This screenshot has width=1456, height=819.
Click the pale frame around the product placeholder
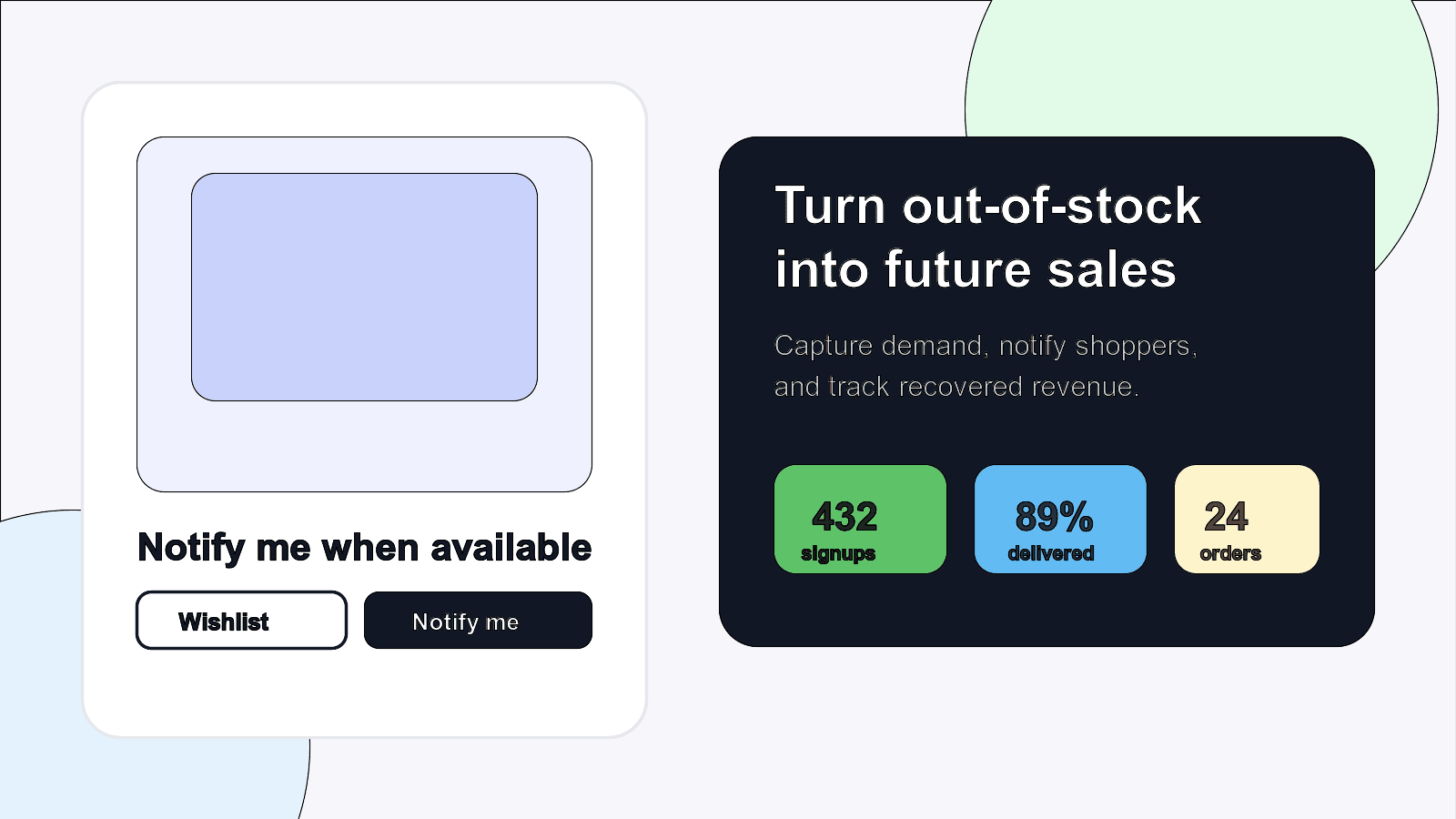pos(364,446)
